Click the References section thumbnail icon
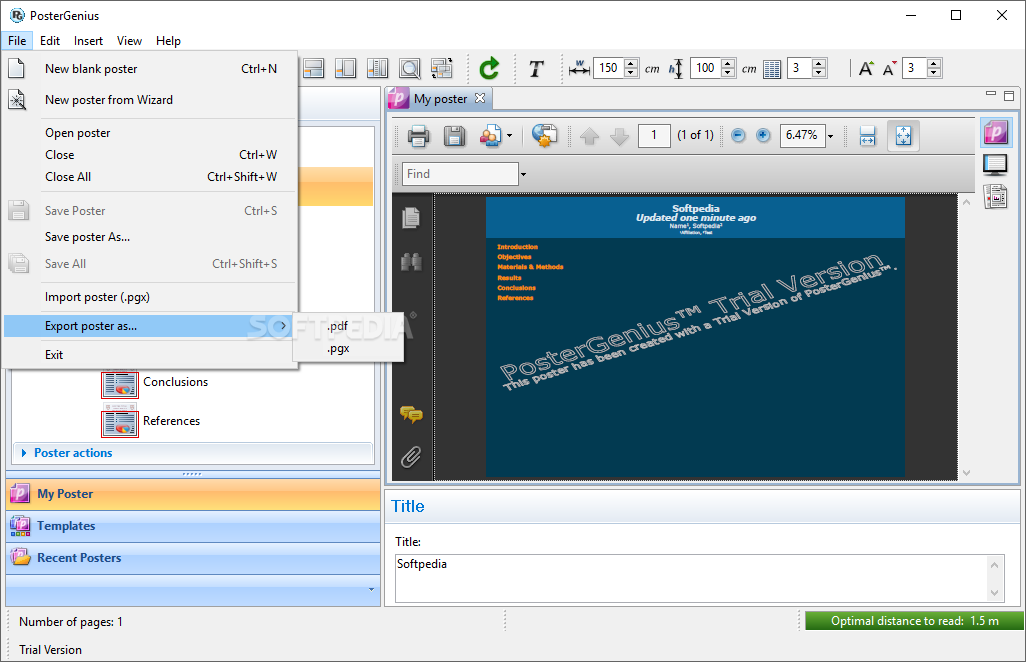This screenshot has height=662, width=1026. 120,422
